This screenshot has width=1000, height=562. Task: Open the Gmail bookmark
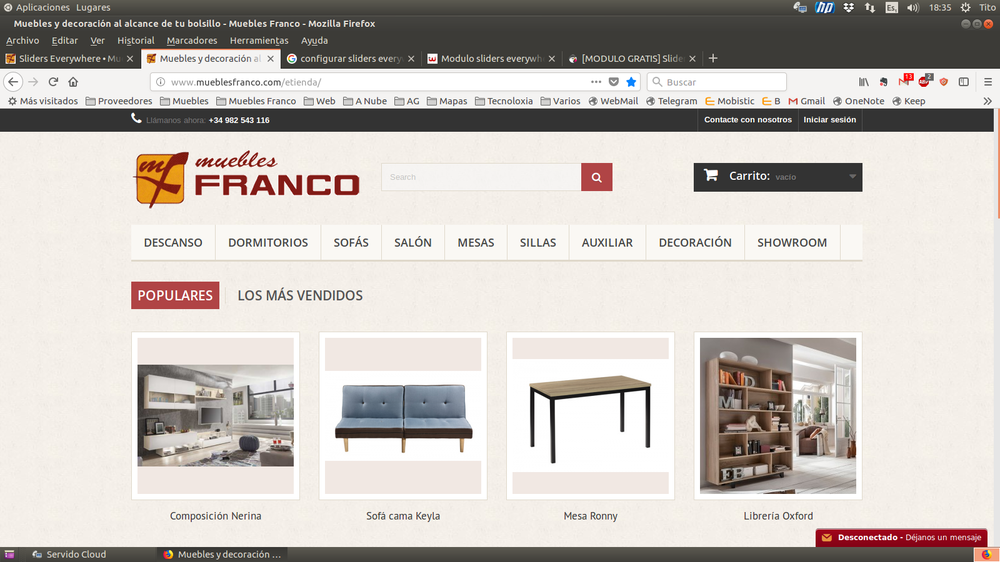click(x=806, y=101)
